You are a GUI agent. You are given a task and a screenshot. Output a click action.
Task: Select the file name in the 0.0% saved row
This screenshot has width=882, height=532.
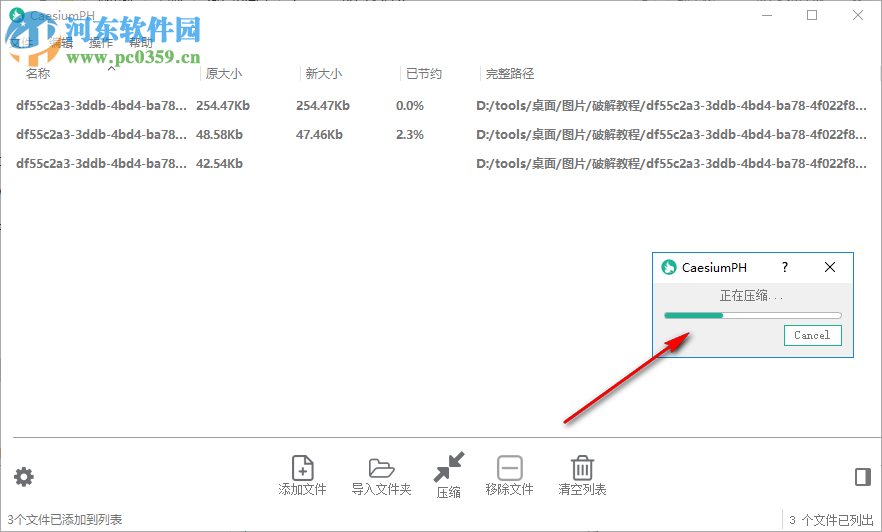click(101, 105)
